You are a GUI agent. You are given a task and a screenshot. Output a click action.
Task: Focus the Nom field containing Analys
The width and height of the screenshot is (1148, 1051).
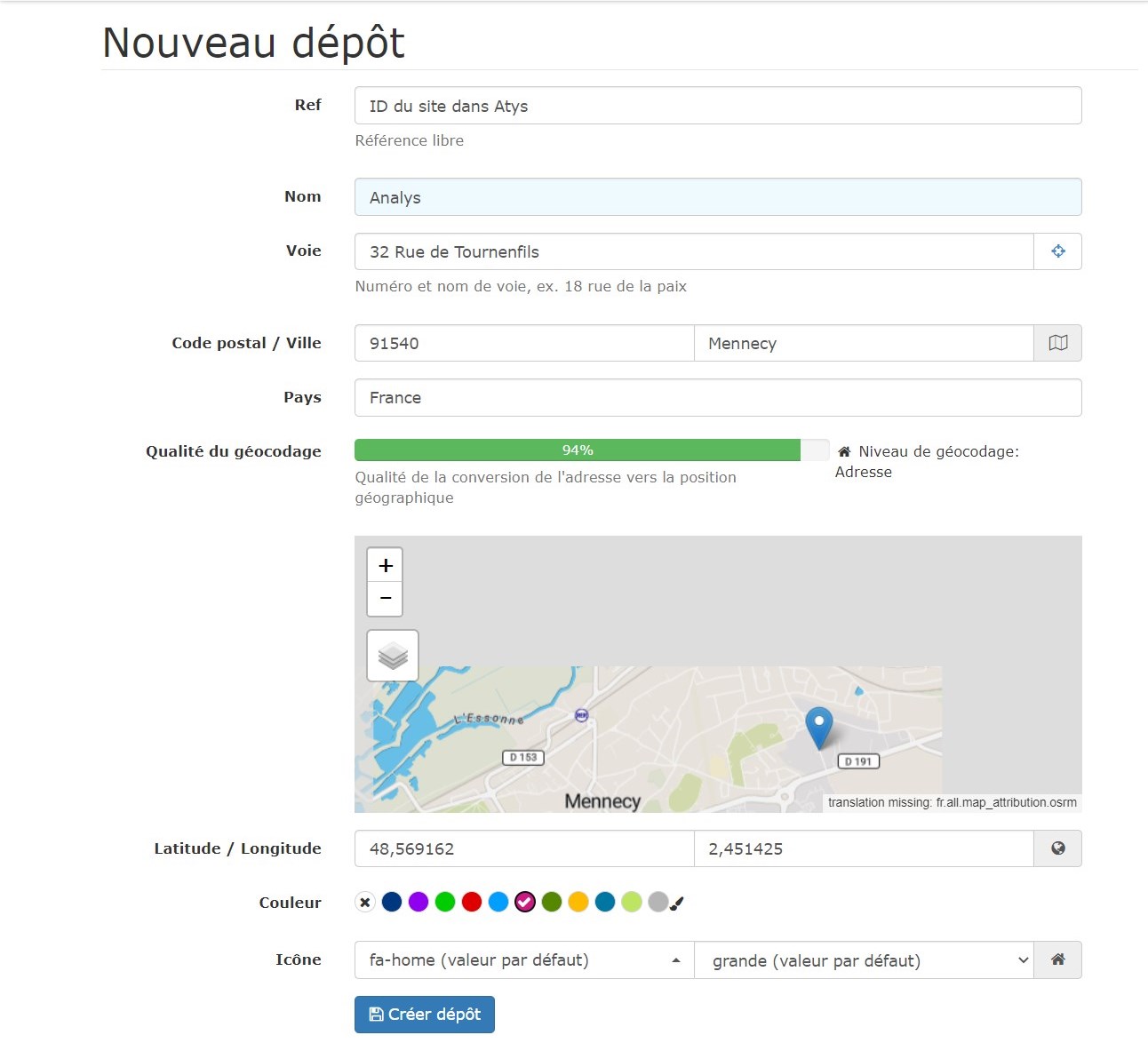click(x=717, y=197)
